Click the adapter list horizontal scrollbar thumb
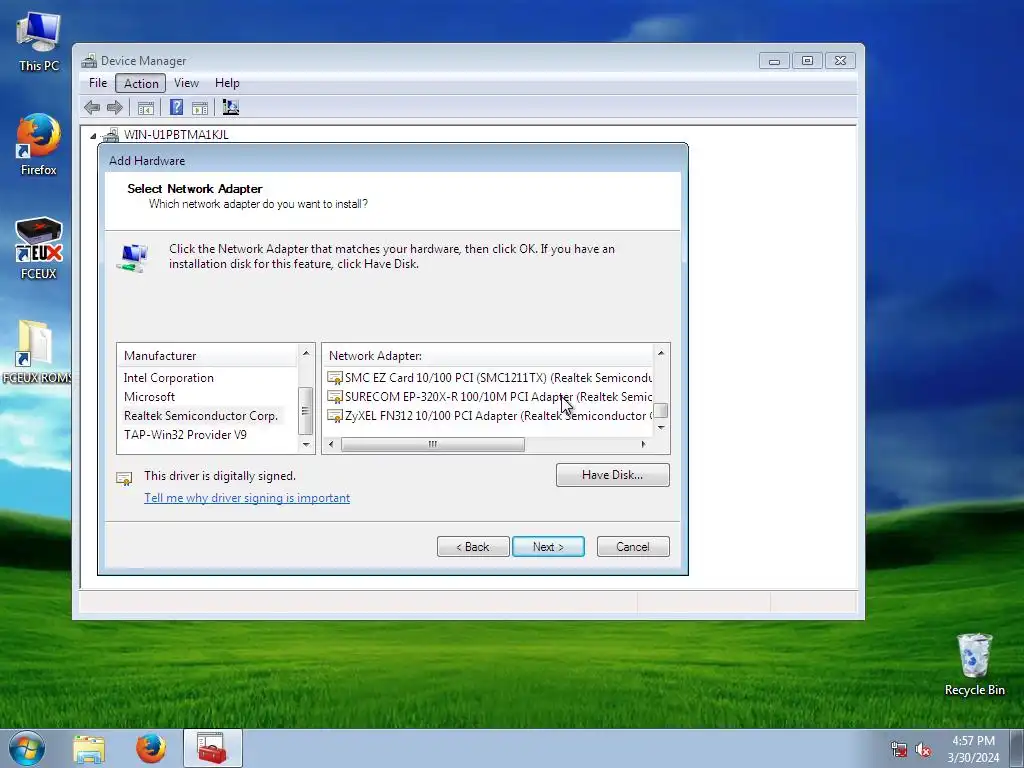 click(x=433, y=444)
